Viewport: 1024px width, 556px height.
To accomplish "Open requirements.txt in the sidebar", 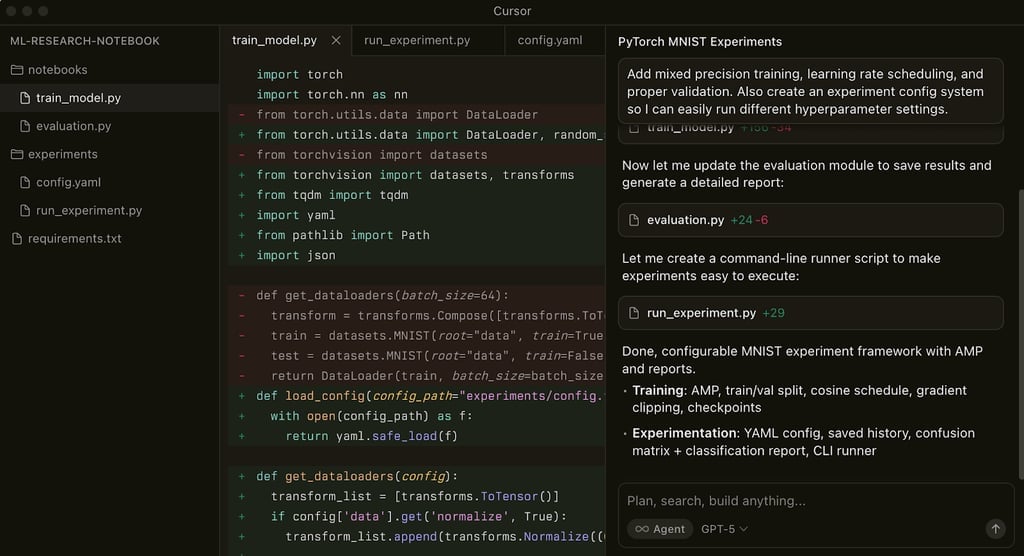I will point(109,238).
